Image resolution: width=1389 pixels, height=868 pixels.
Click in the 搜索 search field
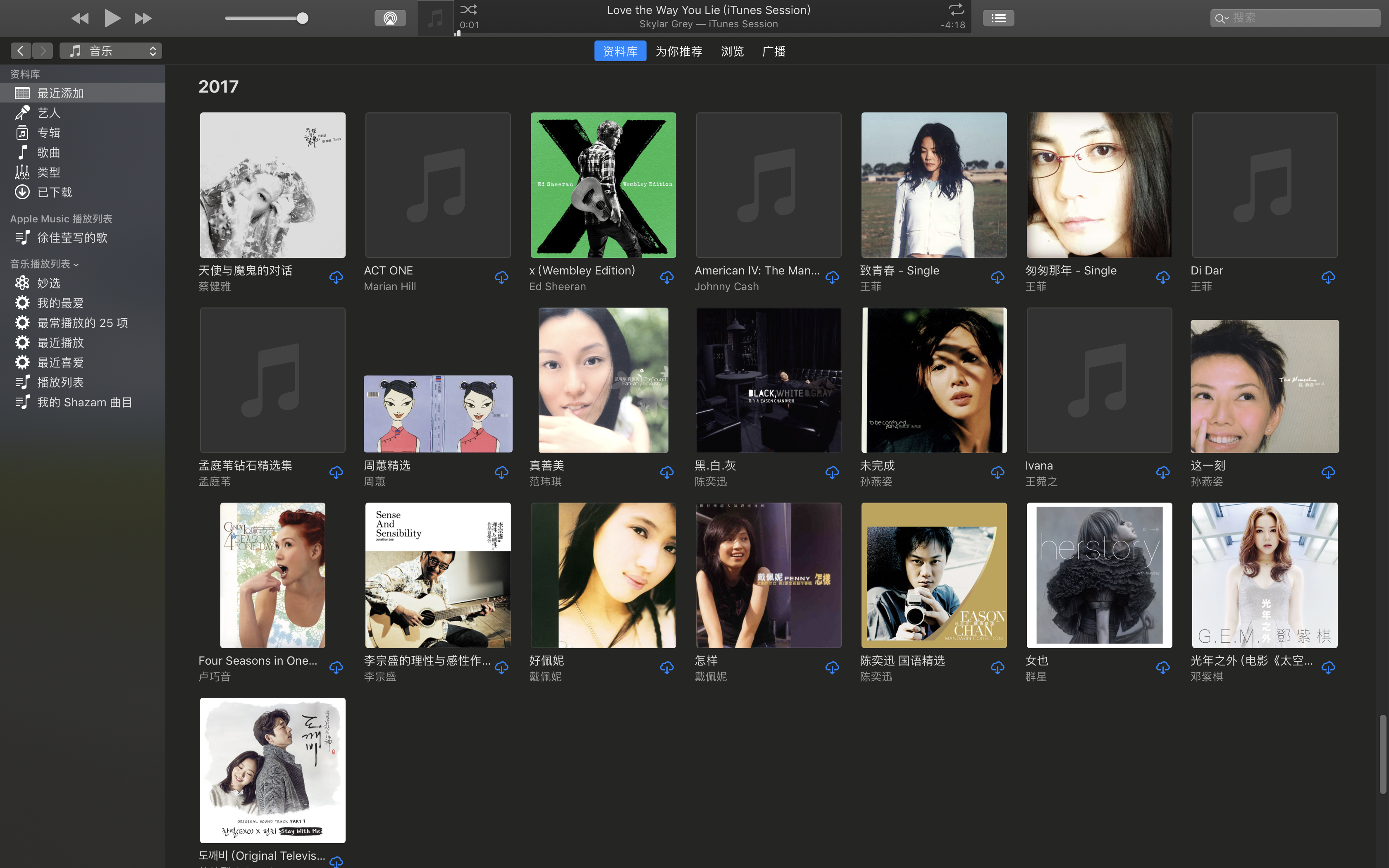pyautogui.click(x=1303, y=18)
